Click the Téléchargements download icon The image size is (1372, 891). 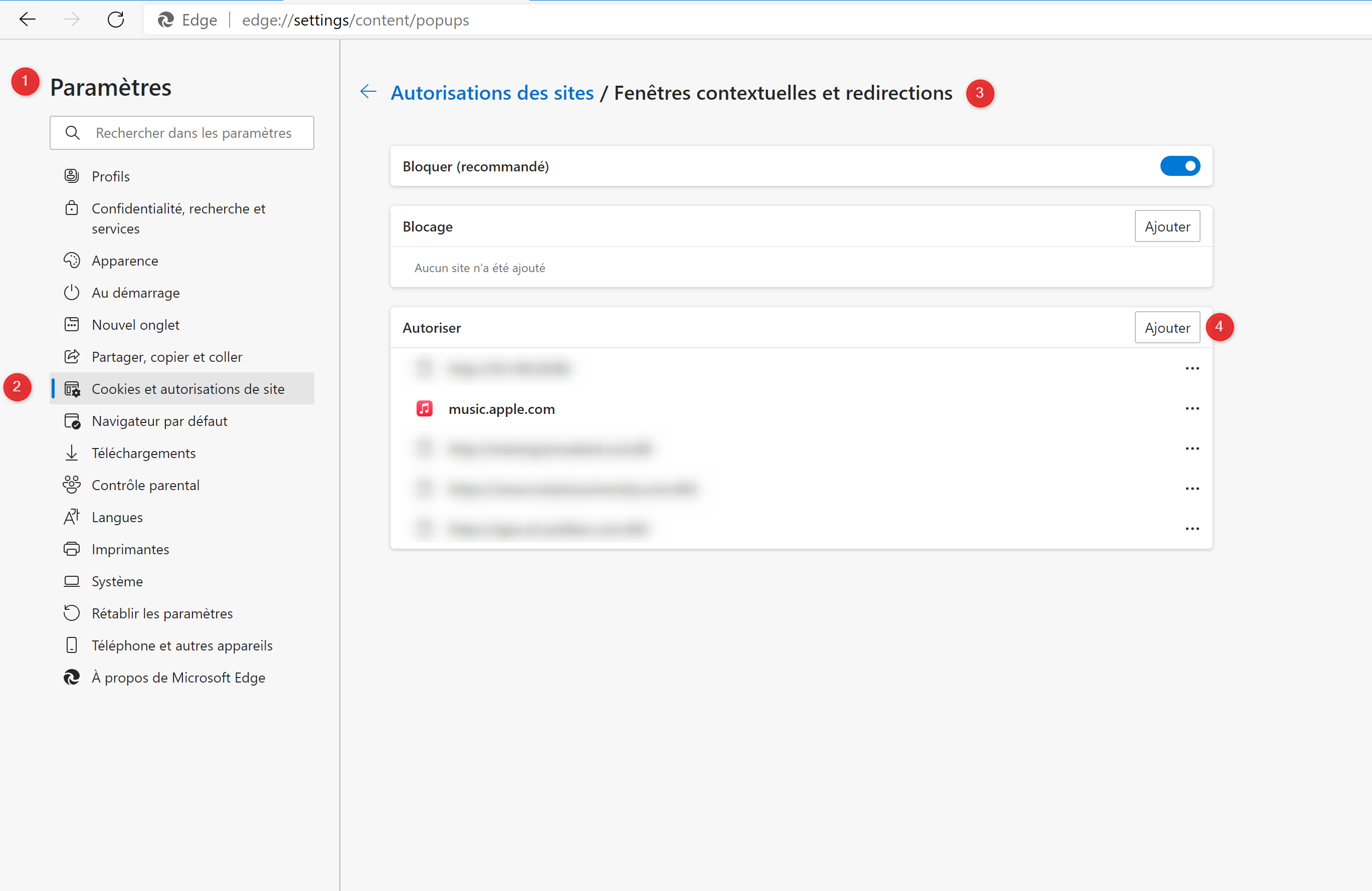(x=72, y=453)
